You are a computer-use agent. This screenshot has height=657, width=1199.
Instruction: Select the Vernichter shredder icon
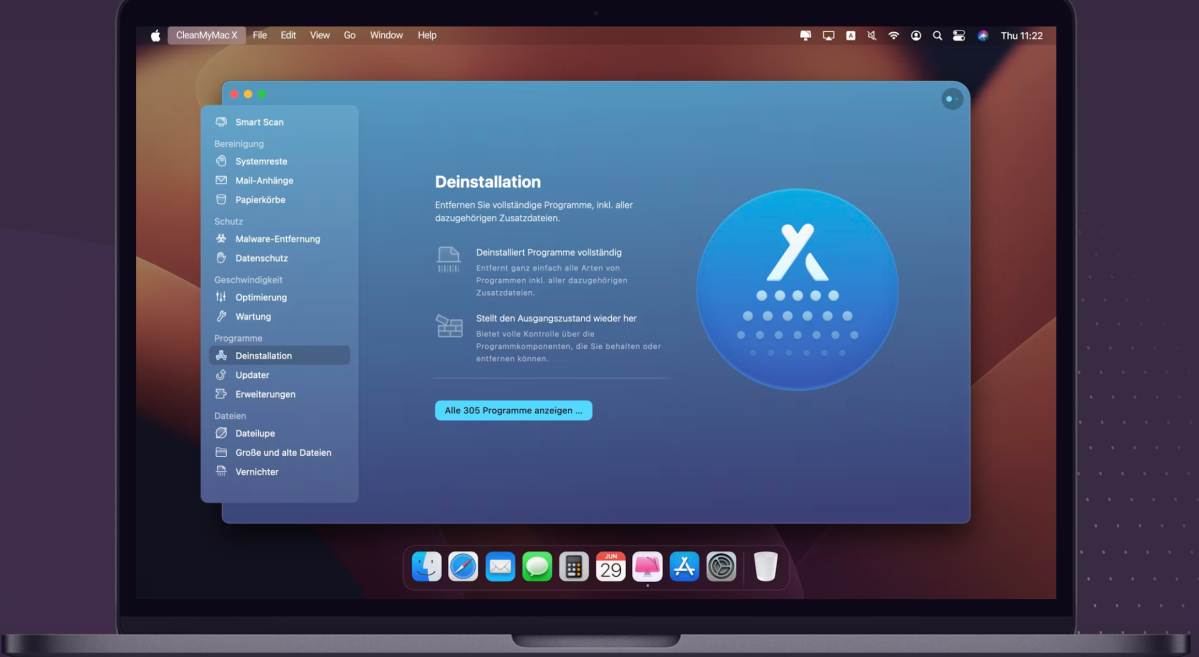(x=221, y=472)
